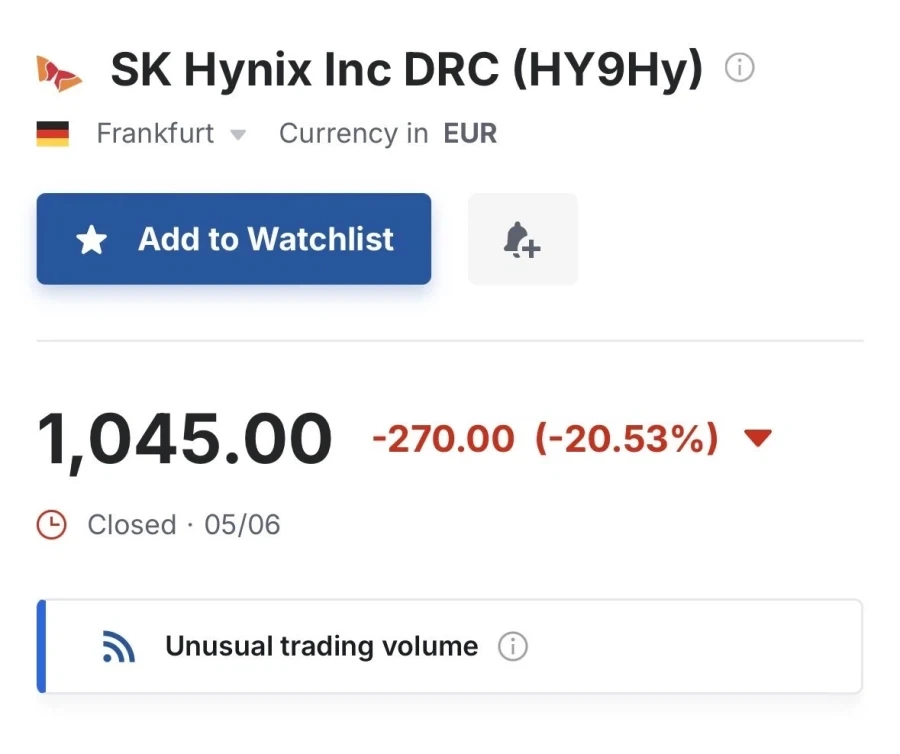
Task: Select the Frankfurt exchange label
Action: (x=155, y=133)
